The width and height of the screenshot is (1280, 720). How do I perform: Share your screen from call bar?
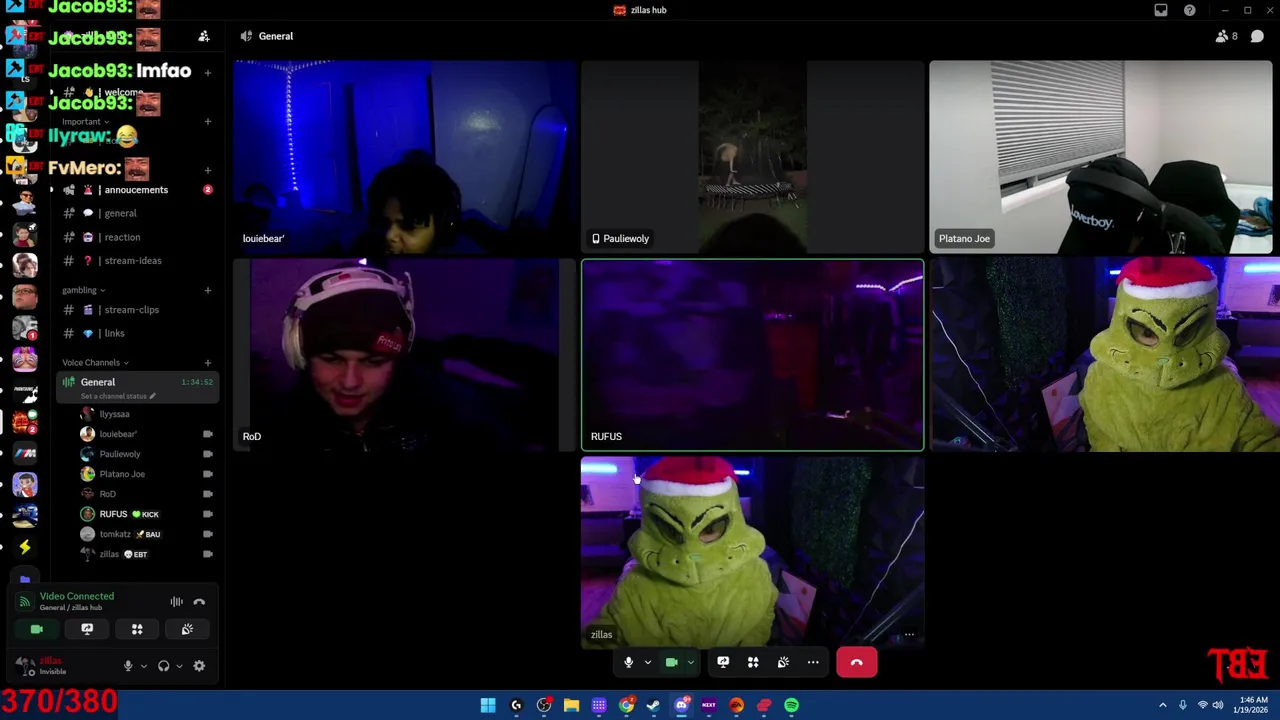tap(723, 662)
